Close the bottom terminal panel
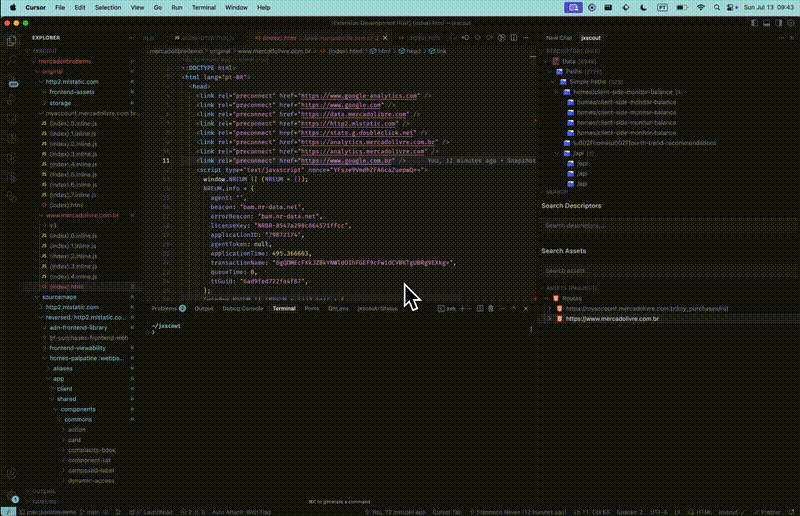Screen dimensions: 800x516 526,308
